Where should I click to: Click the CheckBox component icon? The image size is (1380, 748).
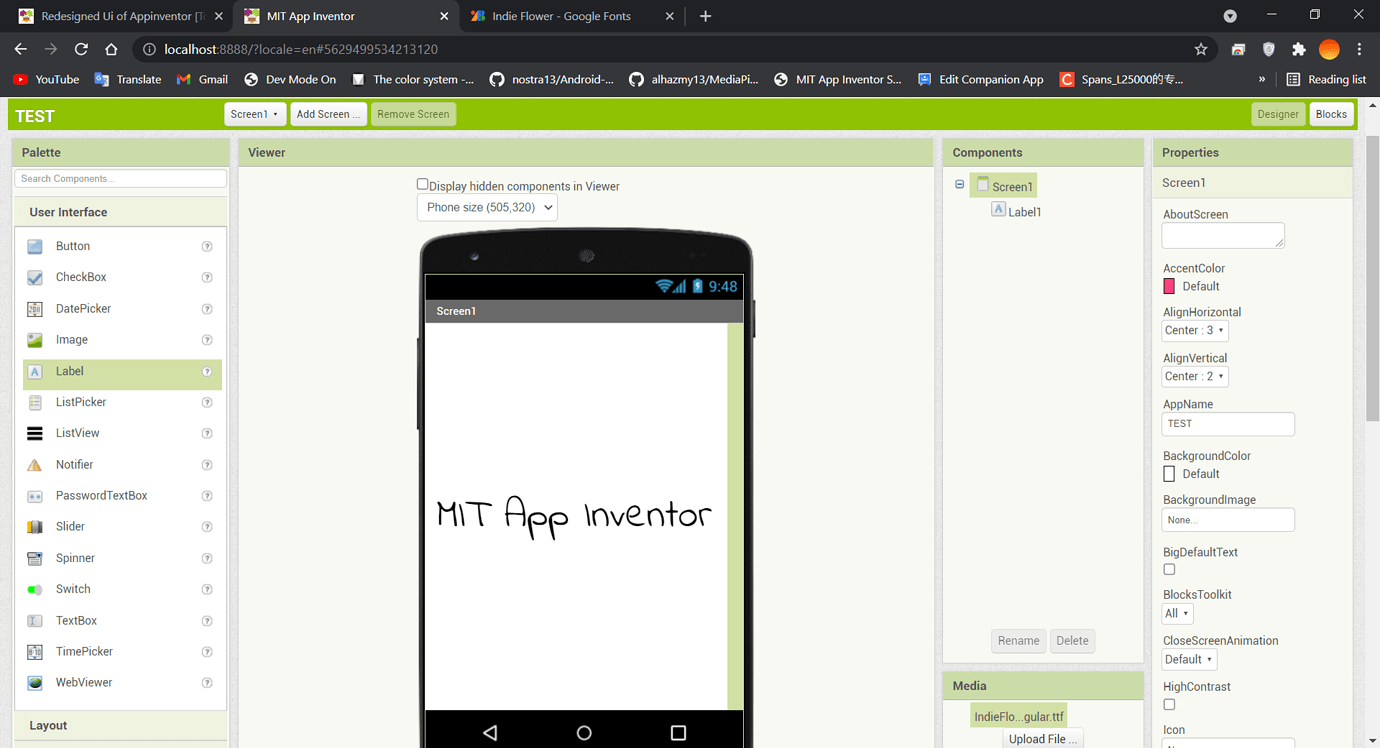[35, 277]
